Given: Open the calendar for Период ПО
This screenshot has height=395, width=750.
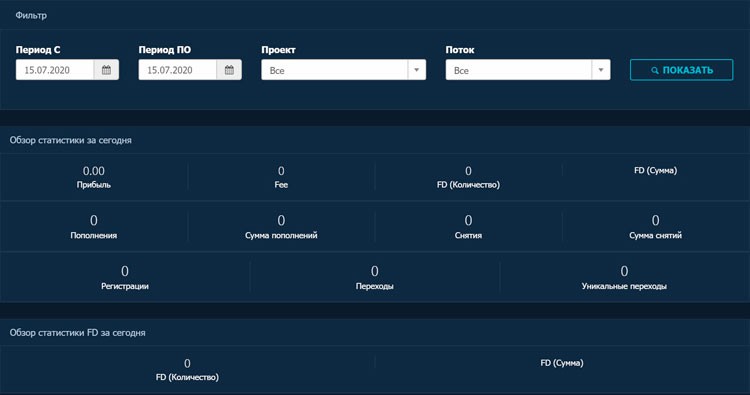Looking at the screenshot, I should (229, 70).
